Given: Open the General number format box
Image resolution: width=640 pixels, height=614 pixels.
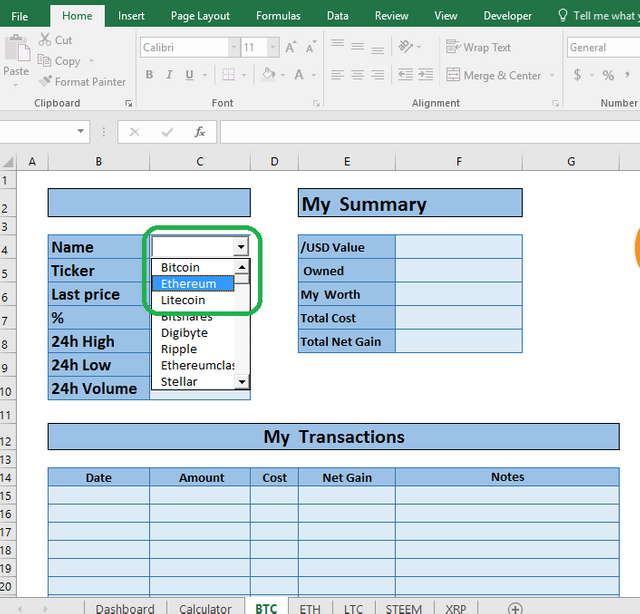Looking at the screenshot, I should (x=603, y=47).
